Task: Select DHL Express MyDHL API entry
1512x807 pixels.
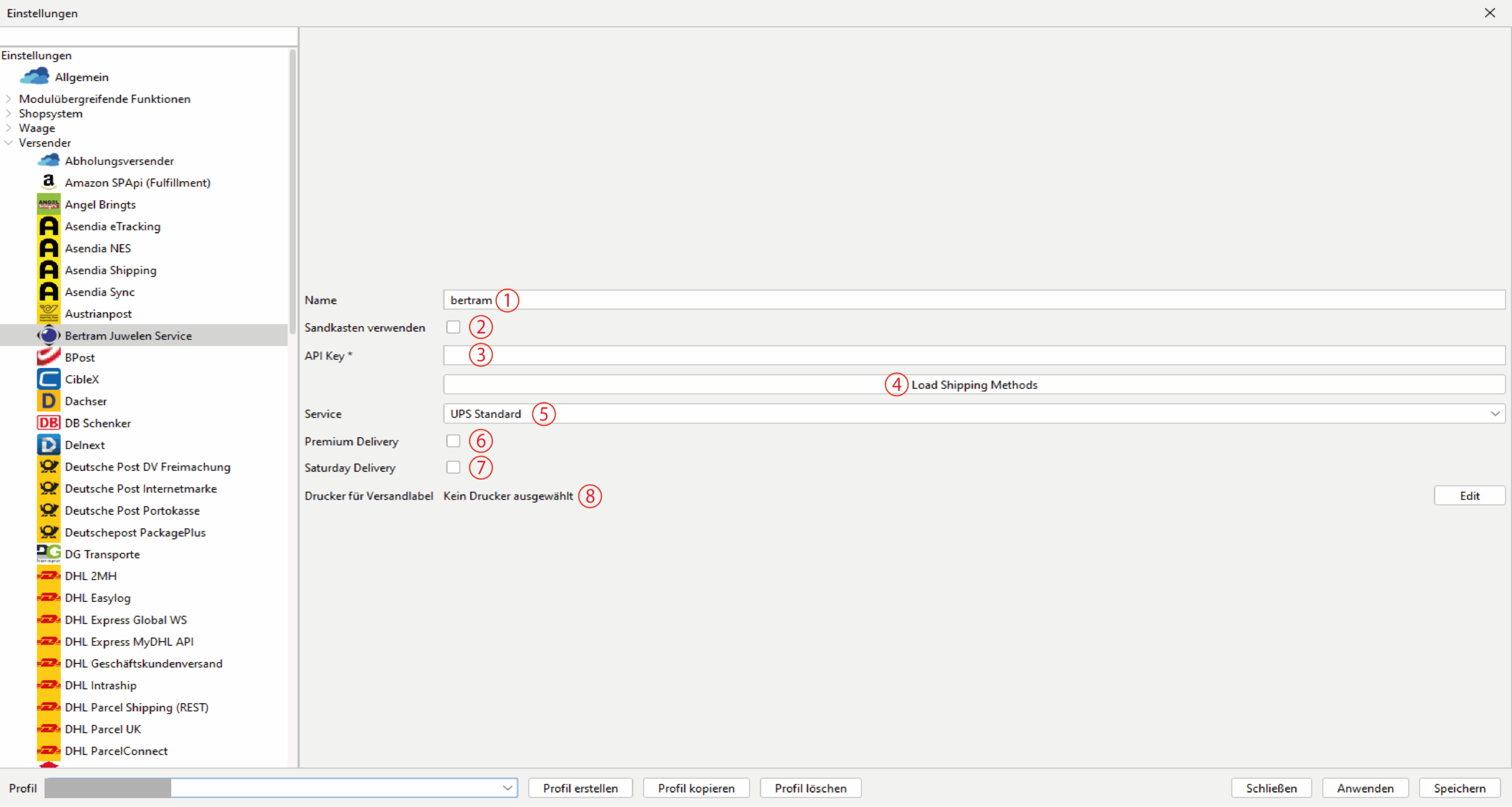Action: coord(129,642)
